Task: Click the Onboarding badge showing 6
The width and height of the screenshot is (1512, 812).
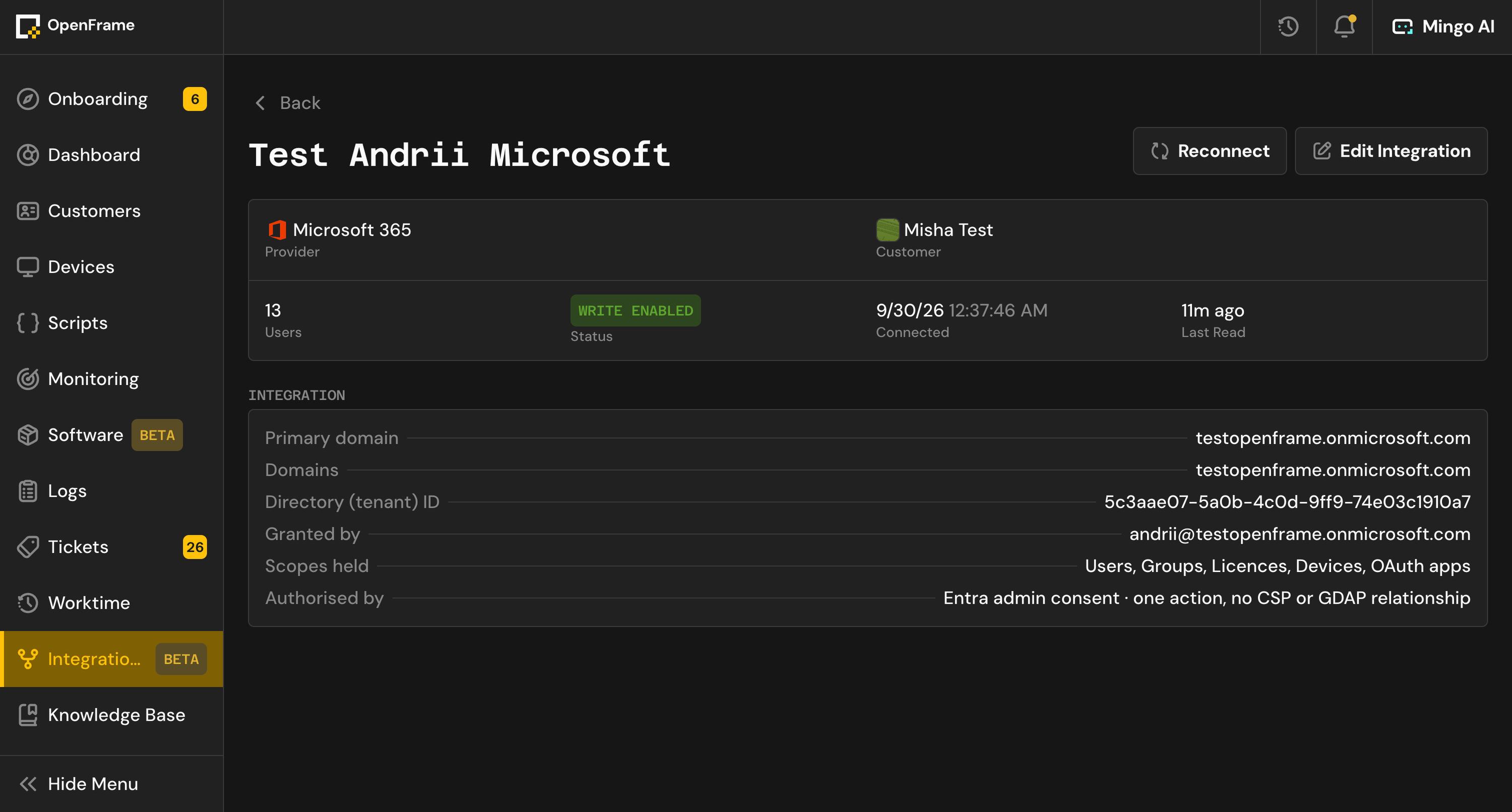Action: 195,99
